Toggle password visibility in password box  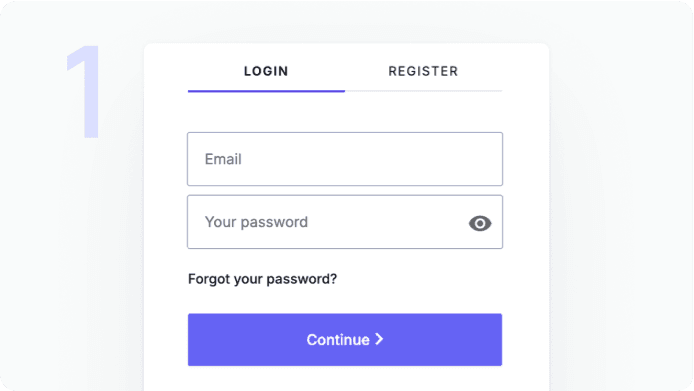480,223
